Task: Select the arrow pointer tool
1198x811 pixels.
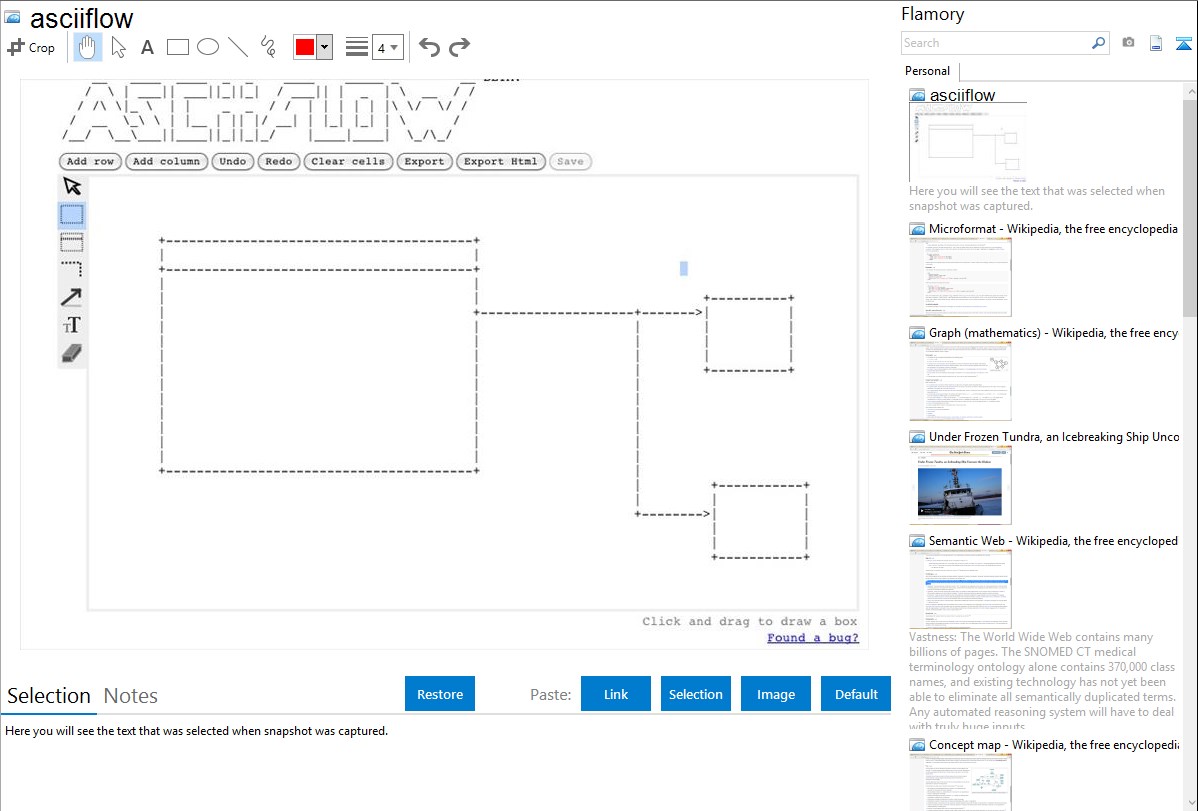Action: [x=118, y=47]
